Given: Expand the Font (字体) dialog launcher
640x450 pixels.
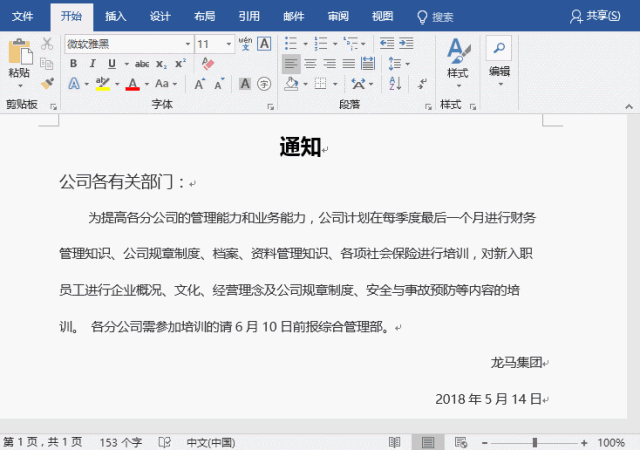Looking at the screenshot, I should (269, 105).
